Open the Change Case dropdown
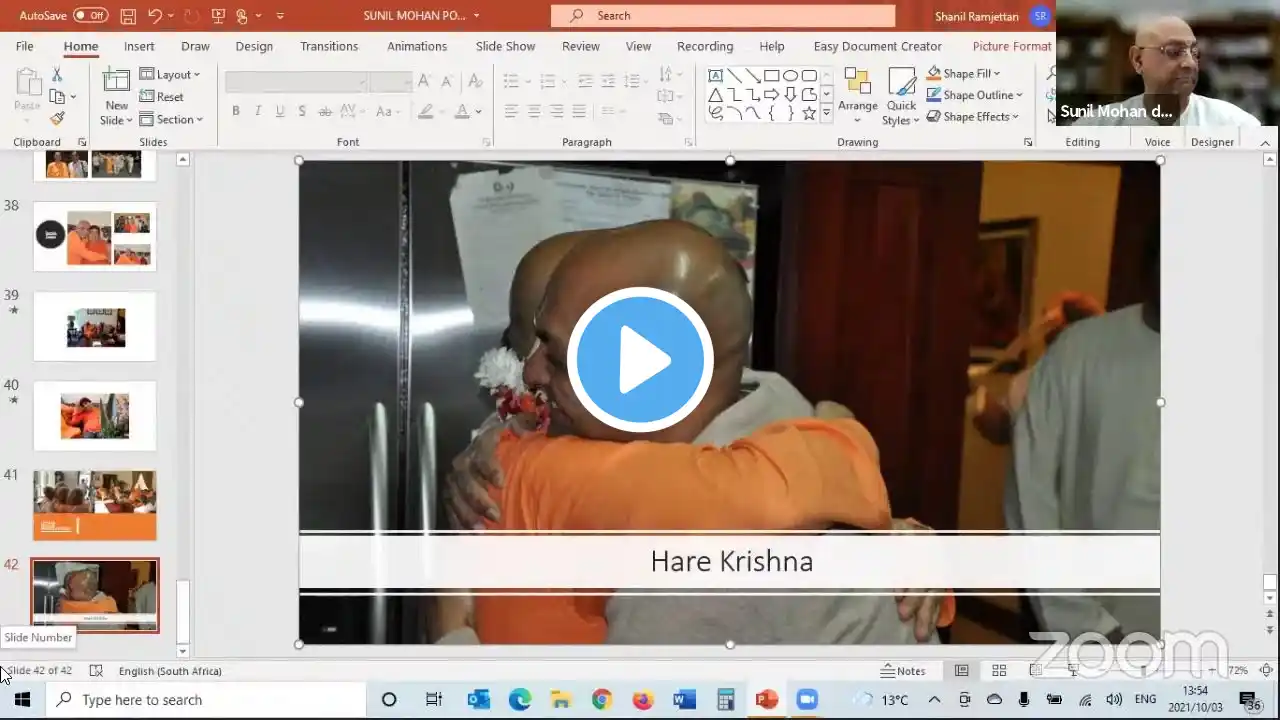1280x720 pixels. [x=388, y=111]
